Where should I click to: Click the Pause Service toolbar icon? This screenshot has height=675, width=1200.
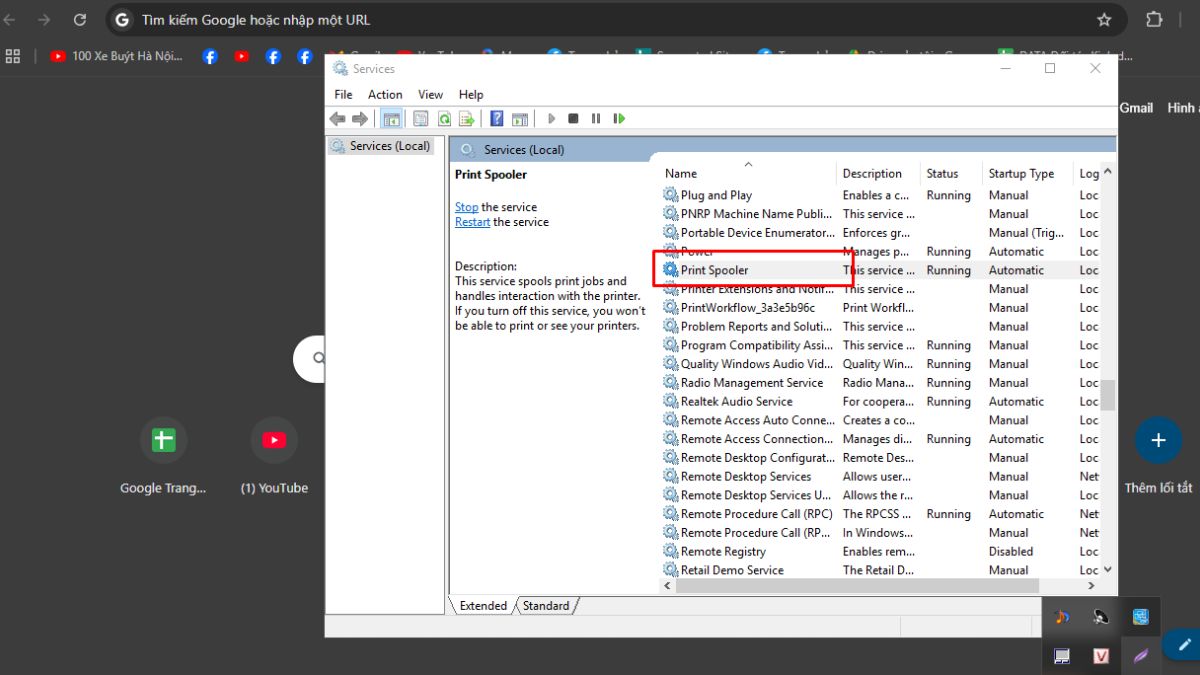point(596,119)
